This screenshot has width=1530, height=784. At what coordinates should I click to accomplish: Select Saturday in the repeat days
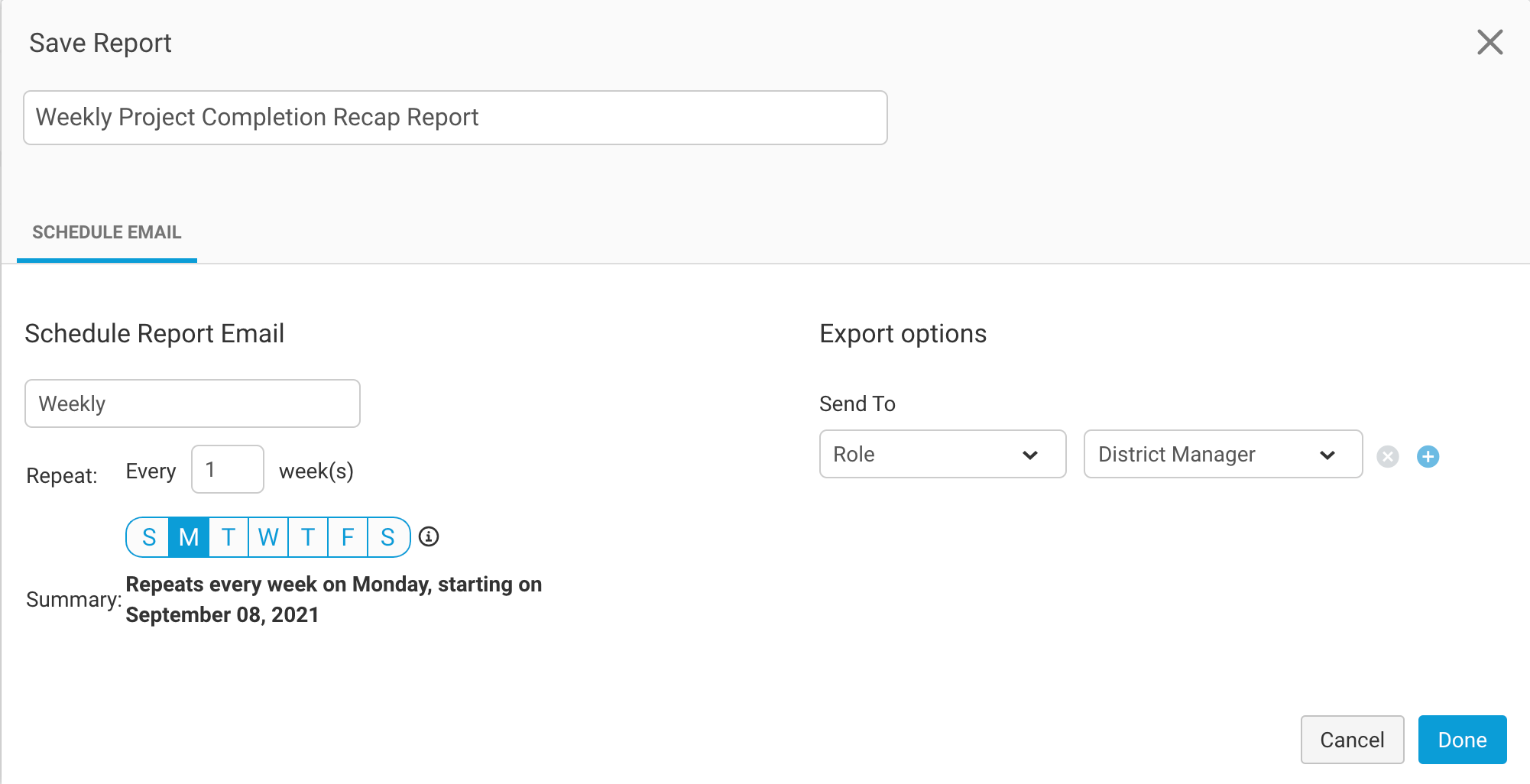coord(388,537)
